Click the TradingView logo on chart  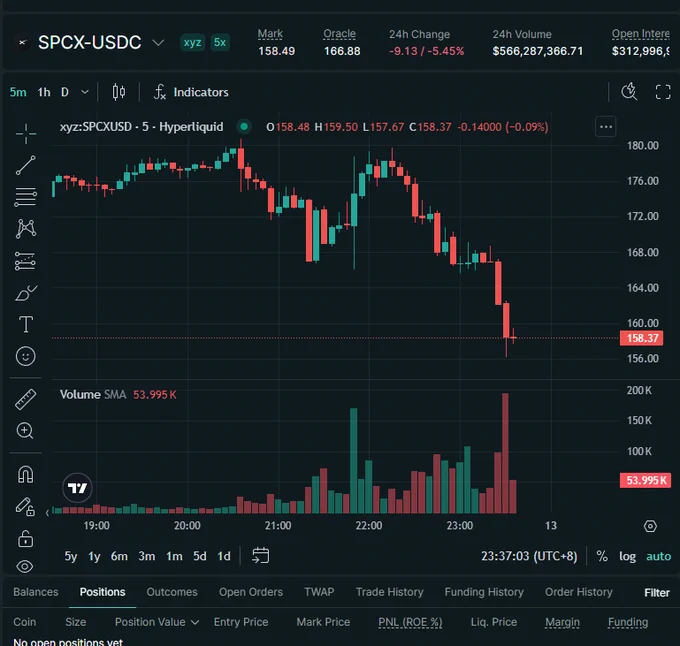[x=77, y=488]
